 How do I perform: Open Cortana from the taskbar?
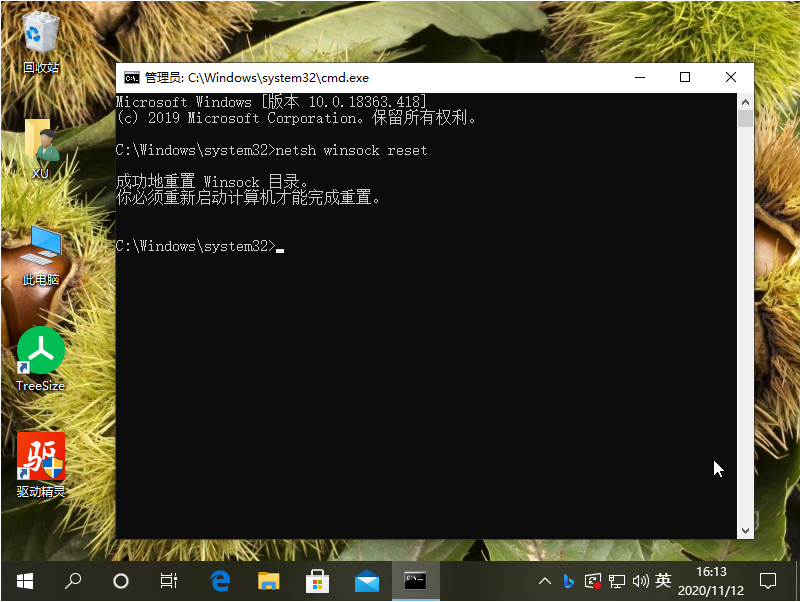click(121, 580)
